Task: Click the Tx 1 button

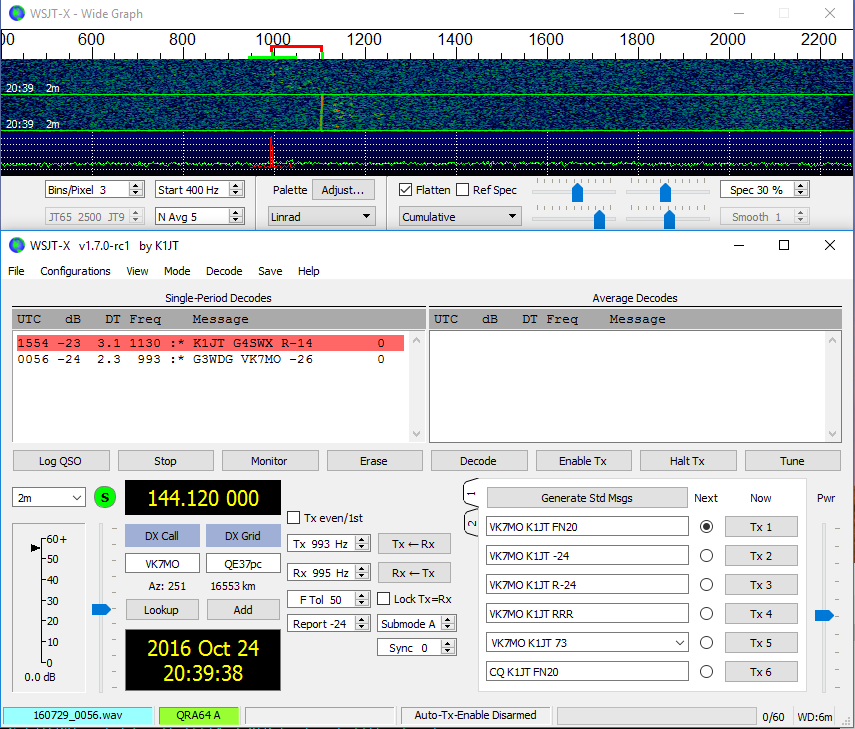Action: coord(761,527)
